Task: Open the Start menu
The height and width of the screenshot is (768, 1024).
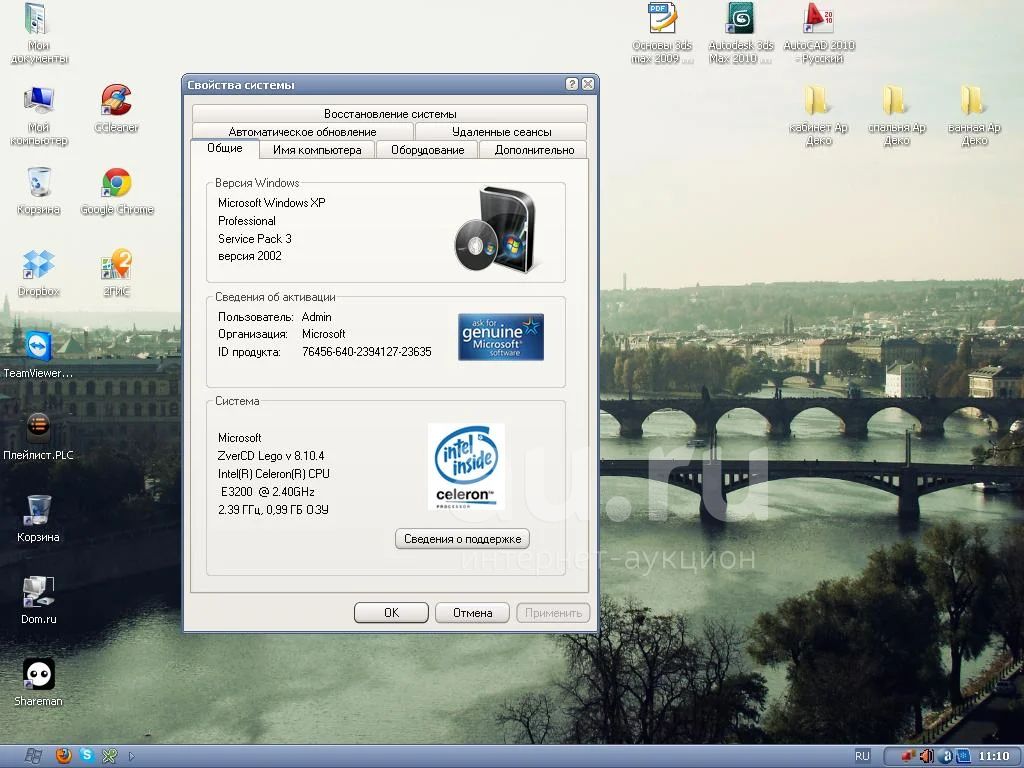Action: pyautogui.click(x=33, y=756)
